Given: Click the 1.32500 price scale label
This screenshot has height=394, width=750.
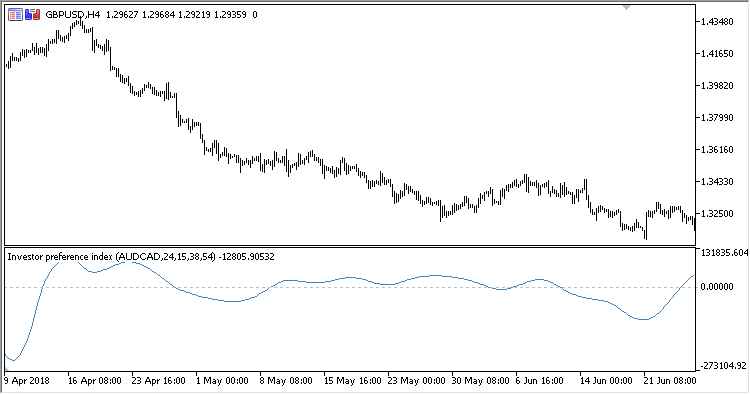Looking at the screenshot, I should pos(717,214).
